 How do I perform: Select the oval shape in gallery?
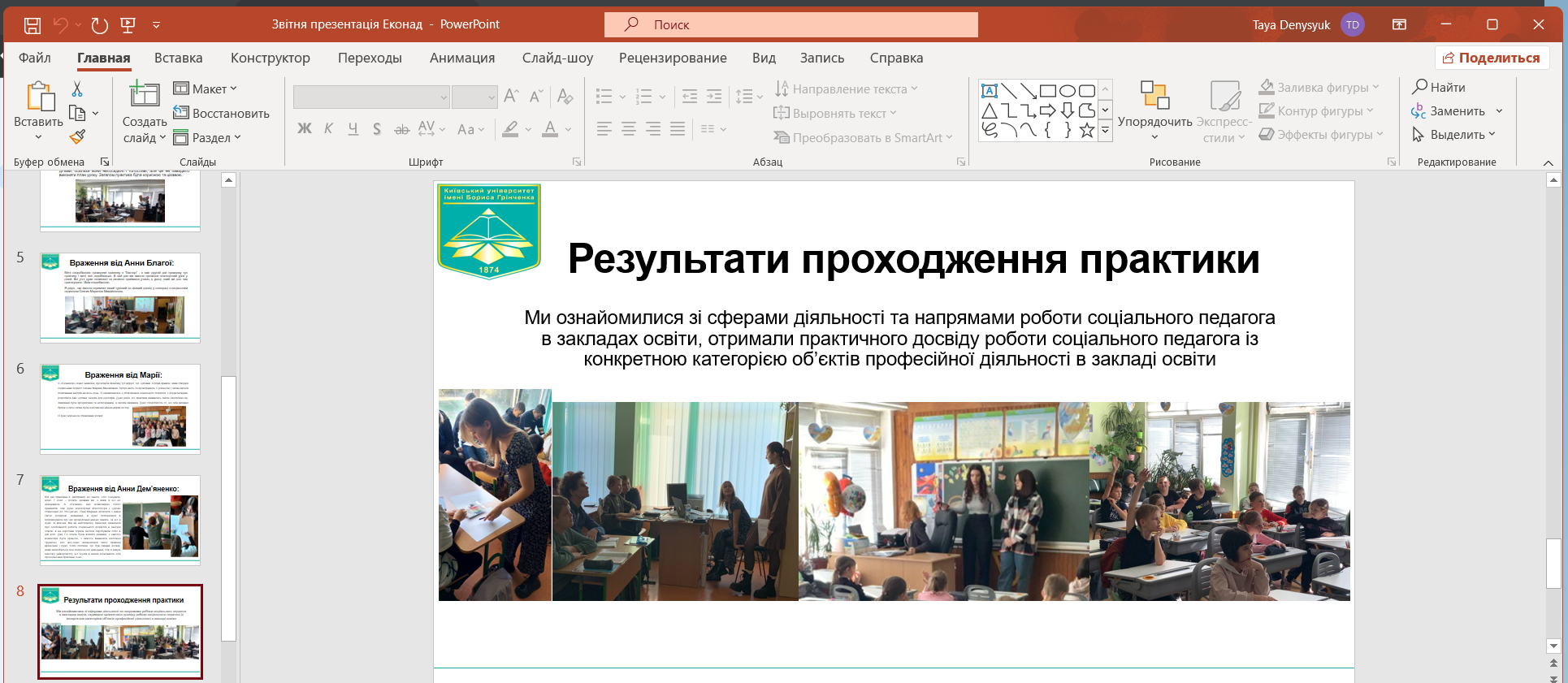point(1068,91)
